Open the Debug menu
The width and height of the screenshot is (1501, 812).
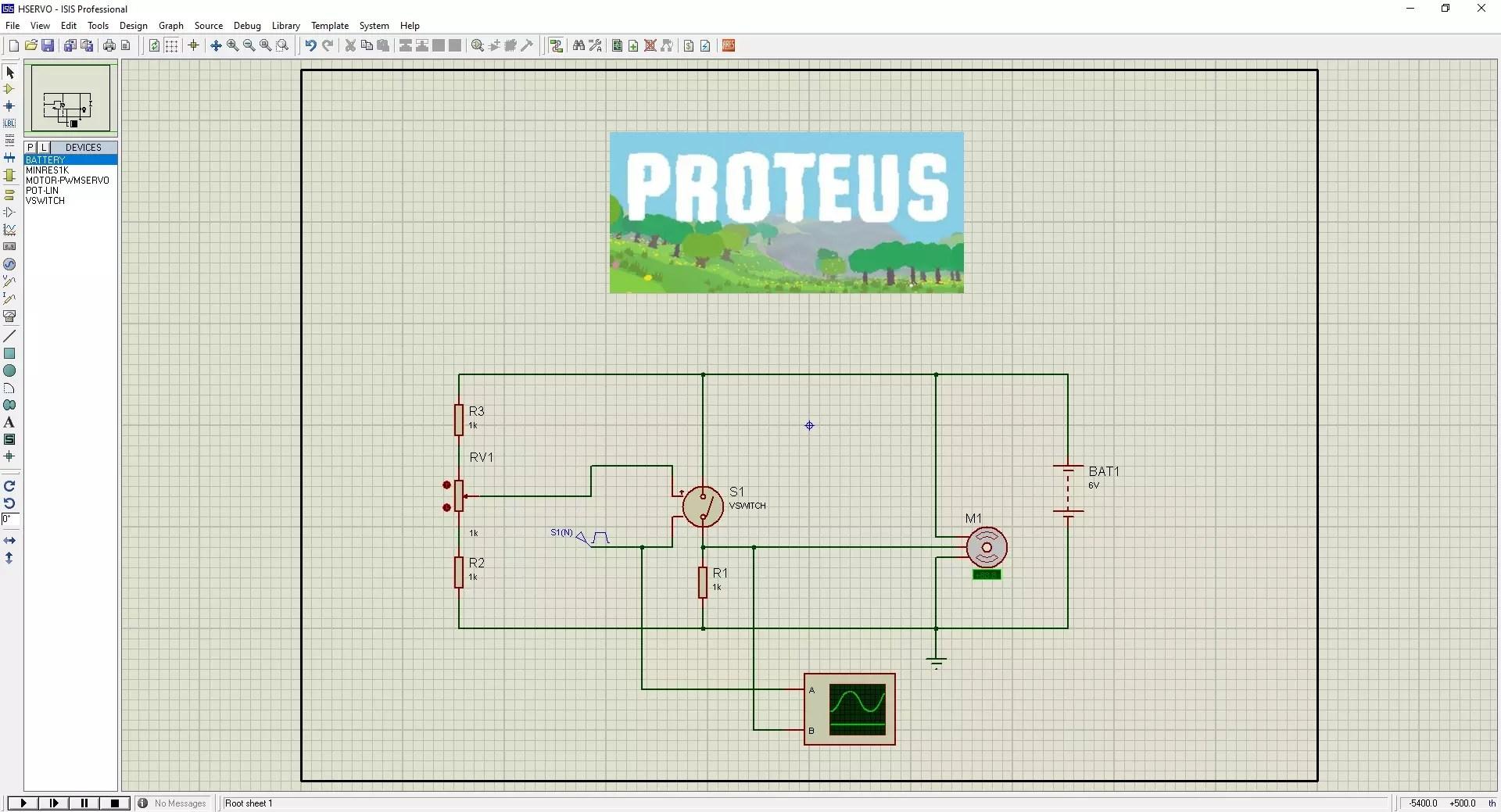click(x=247, y=26)
